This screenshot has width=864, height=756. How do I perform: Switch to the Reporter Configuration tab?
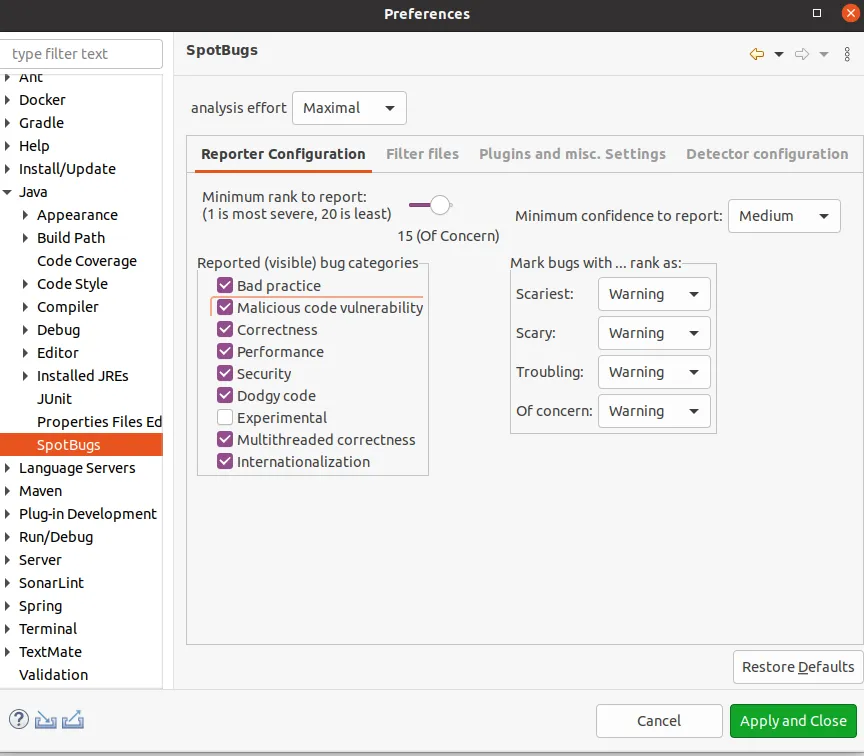(283, 154)
